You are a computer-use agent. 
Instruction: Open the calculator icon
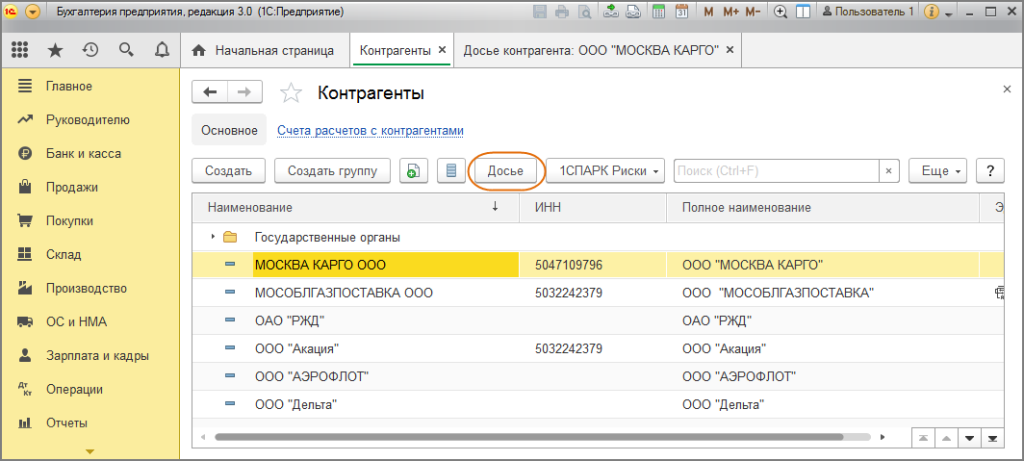pyautogui.click(x=658, y=12)
